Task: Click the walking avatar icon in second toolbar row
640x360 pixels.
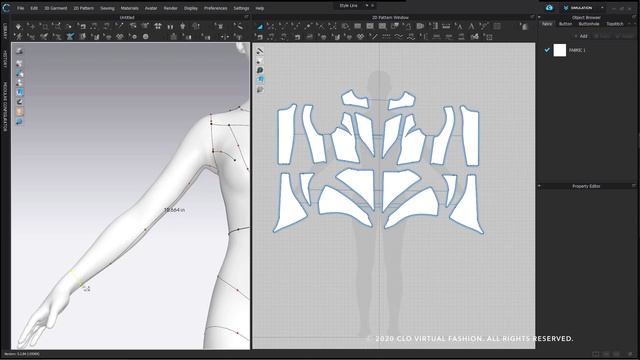Action: pyautogui.click(x=19, y=37)
